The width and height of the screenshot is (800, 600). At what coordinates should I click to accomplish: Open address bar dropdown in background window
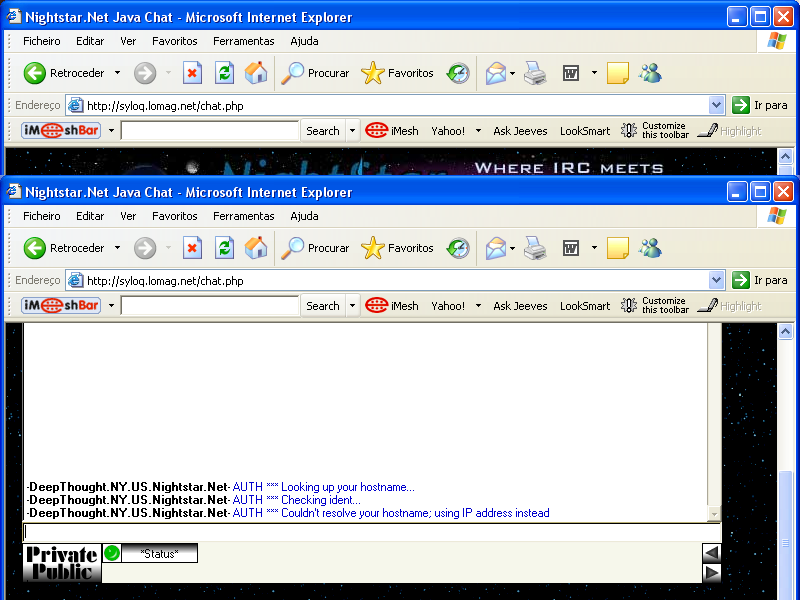(716, 105)
